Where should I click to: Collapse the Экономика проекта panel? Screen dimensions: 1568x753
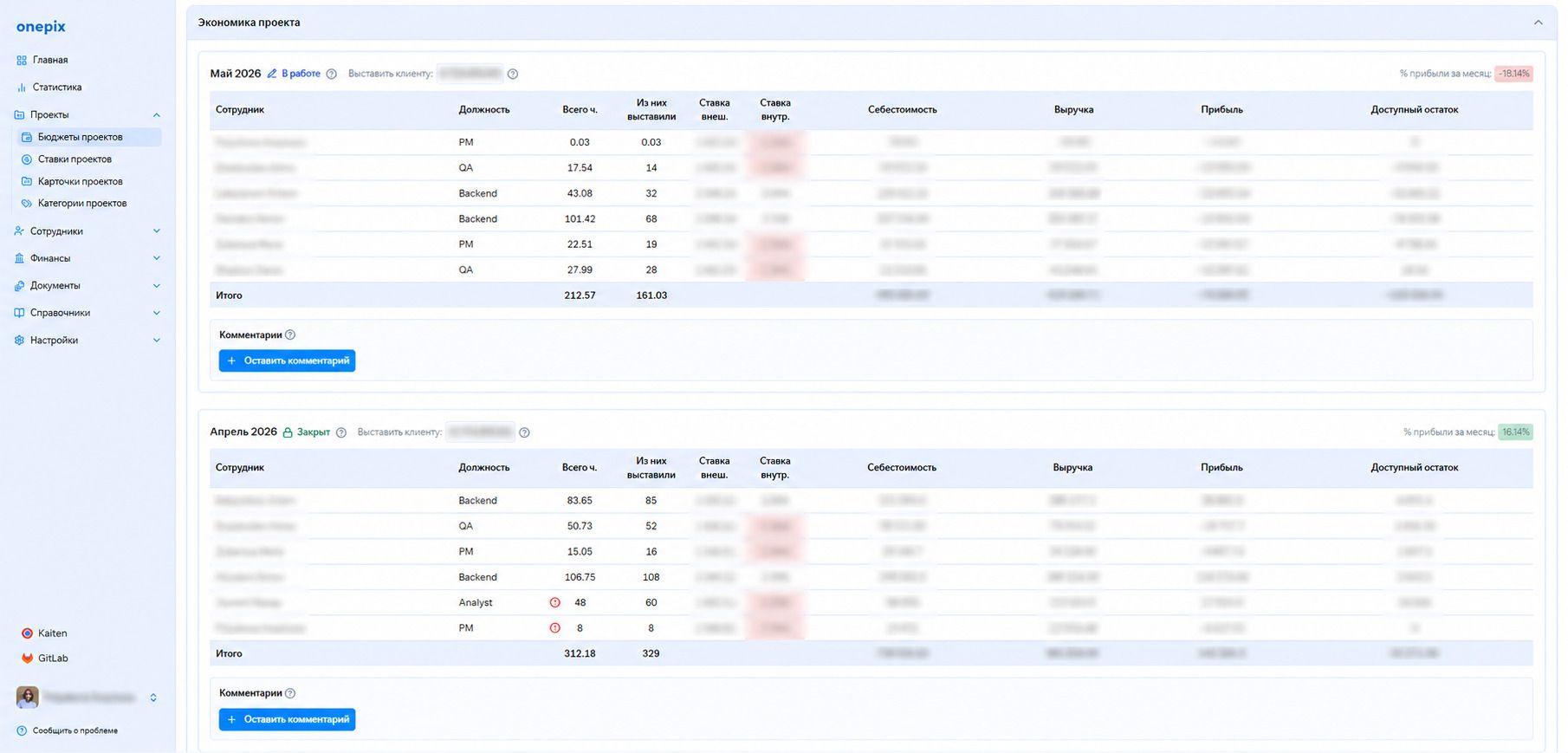(1539, 23)
